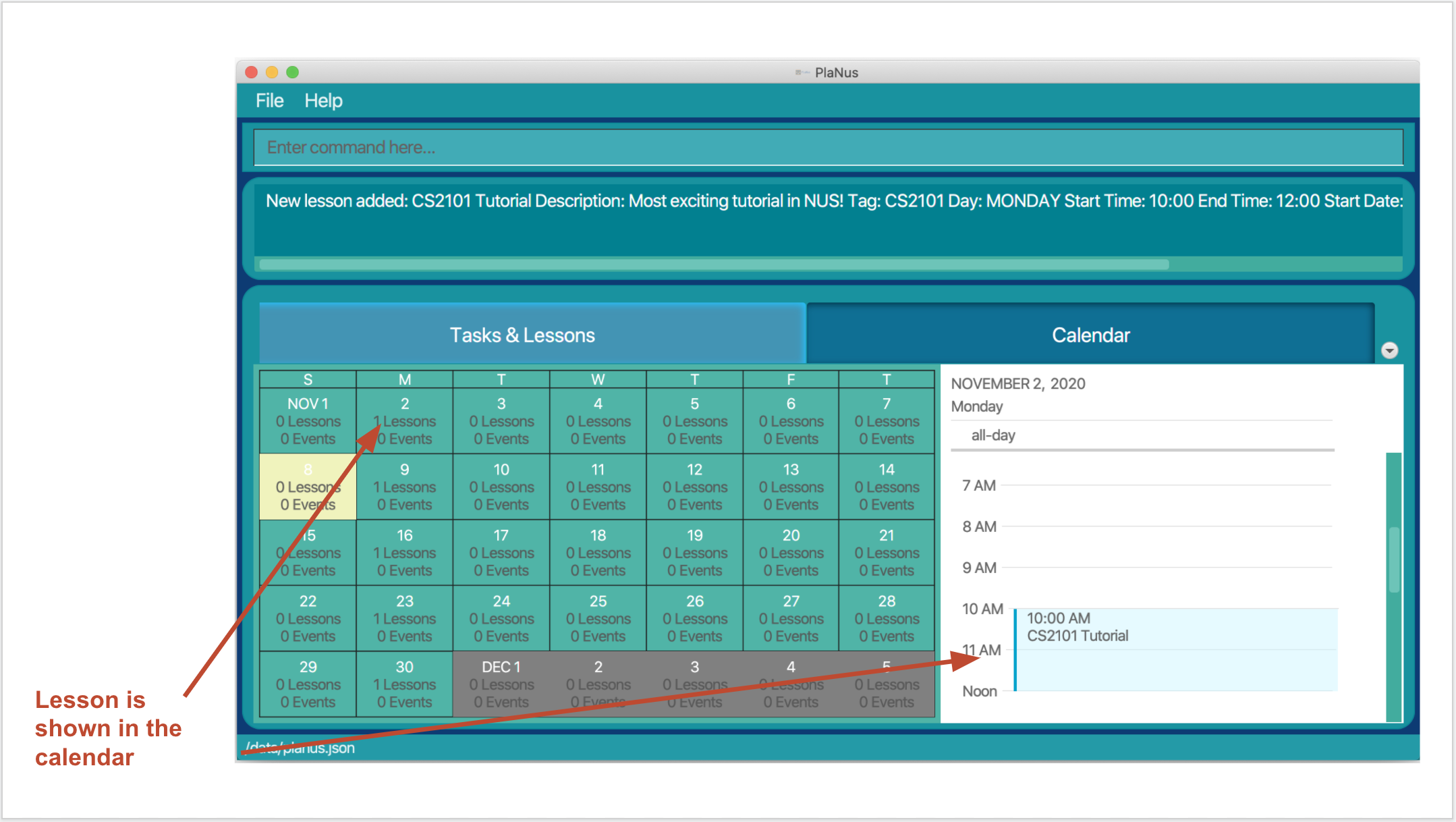Open the Help menu
1456x822 pixels.
(323, 101)
